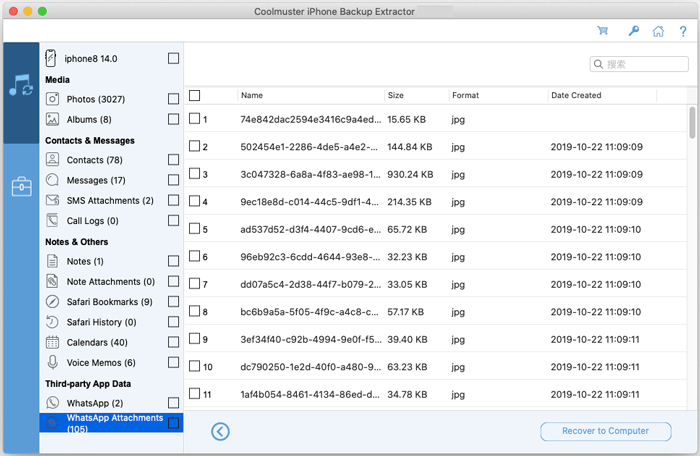Image resolution: width=700 pixels, height=456 pixels.
Task: Go back with the circular arrow button
Action: click(x=220, y=431)
